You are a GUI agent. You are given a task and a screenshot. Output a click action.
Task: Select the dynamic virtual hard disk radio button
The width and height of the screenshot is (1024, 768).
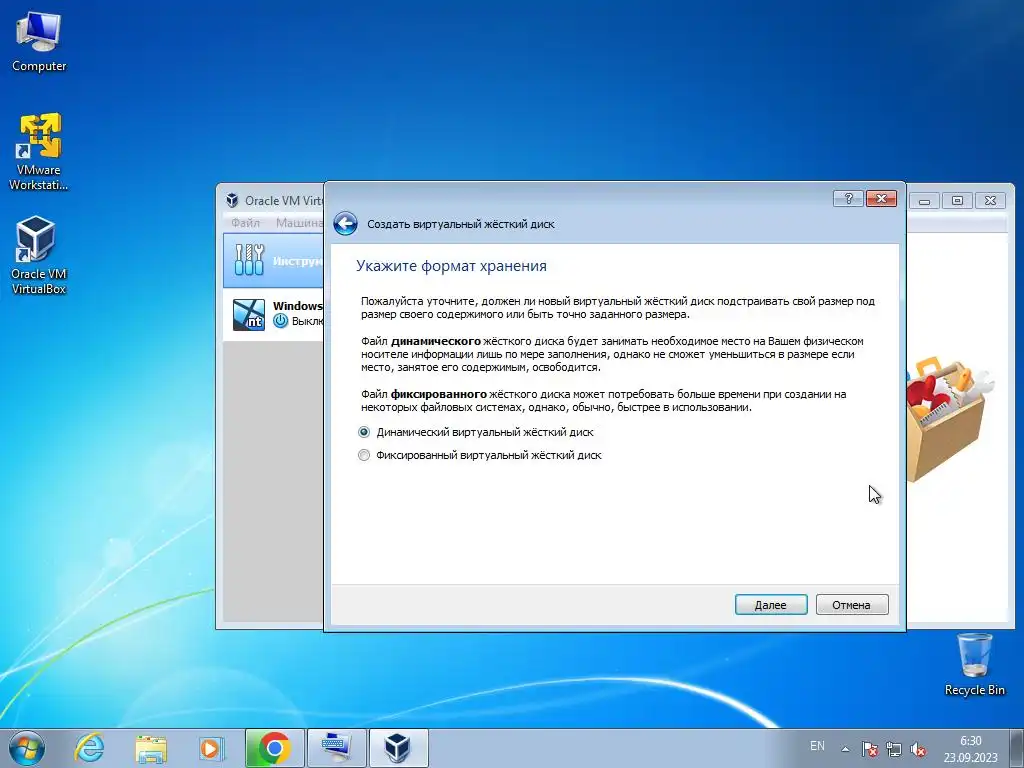(364, 432)
